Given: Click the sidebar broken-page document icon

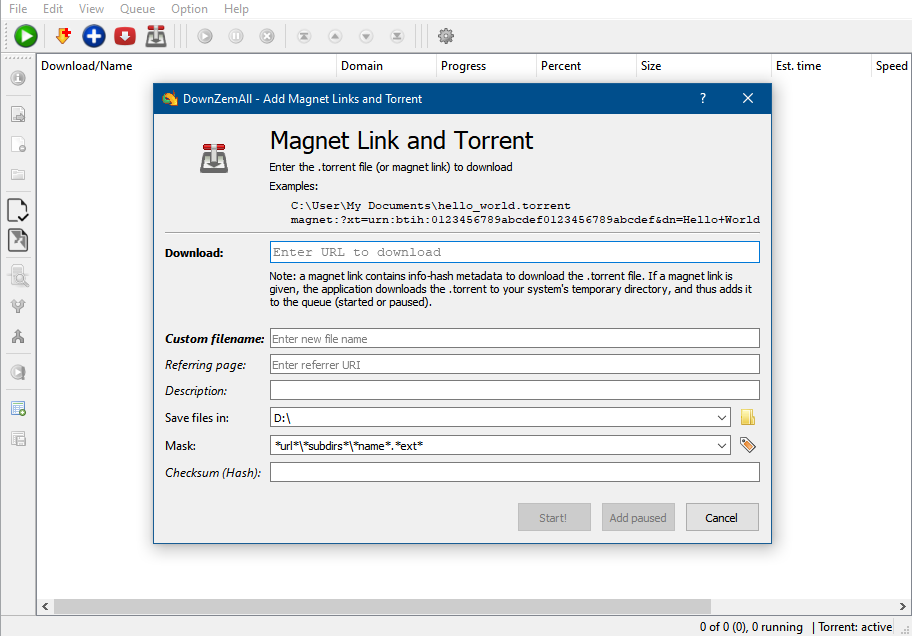Looking at the screenshot, I should [x=17, y=240].
